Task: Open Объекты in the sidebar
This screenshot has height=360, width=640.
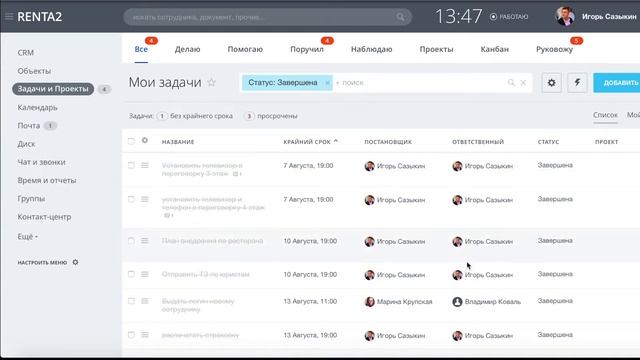Action: click(34, 71)
